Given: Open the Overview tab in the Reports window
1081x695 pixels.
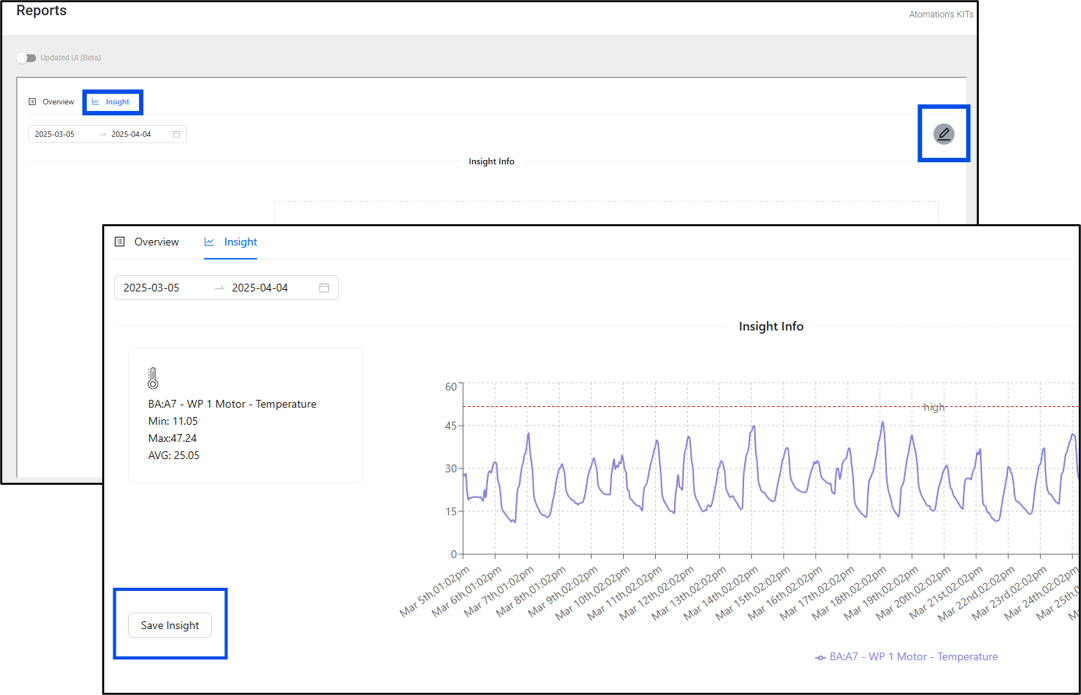Looking at the screenshot, I should tap(51, 102).
